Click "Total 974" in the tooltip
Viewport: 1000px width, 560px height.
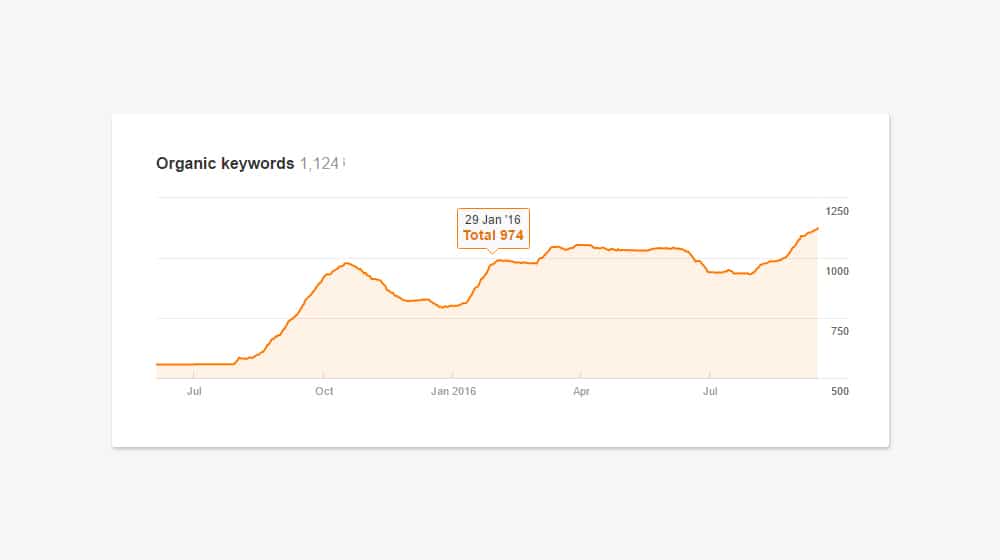pos(492,236)
